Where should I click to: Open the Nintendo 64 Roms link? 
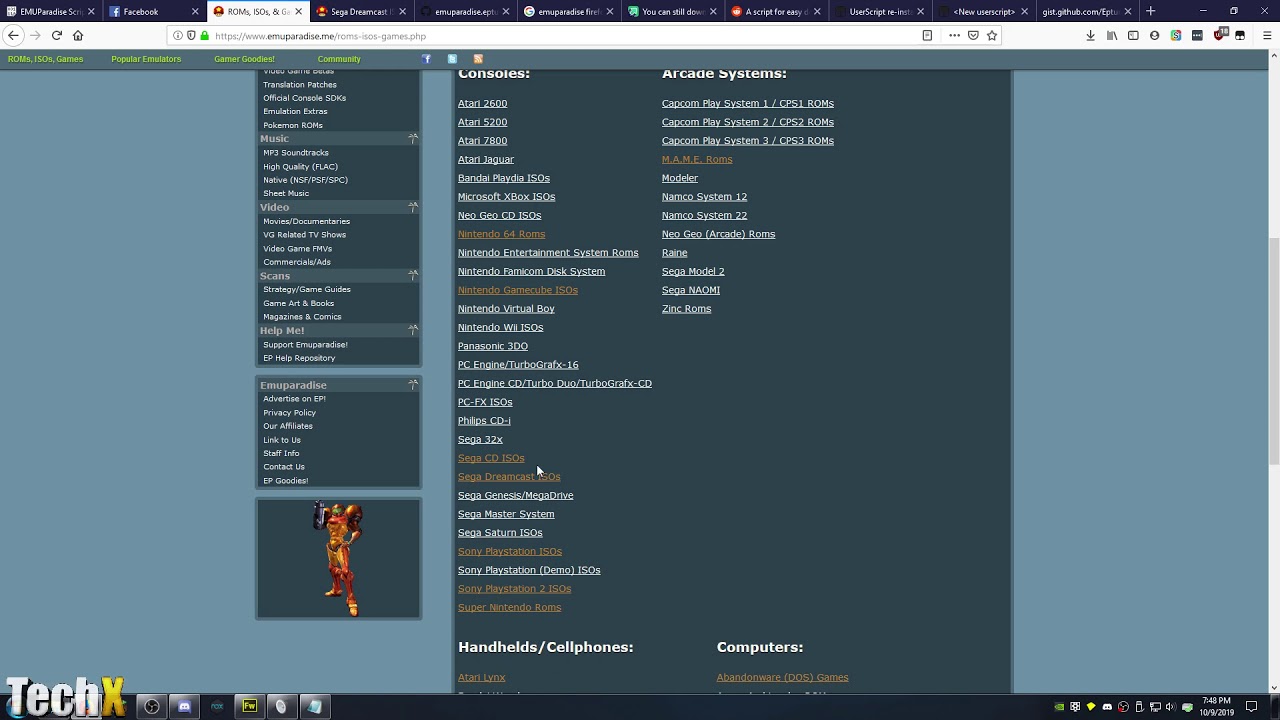tap(501, 234)
